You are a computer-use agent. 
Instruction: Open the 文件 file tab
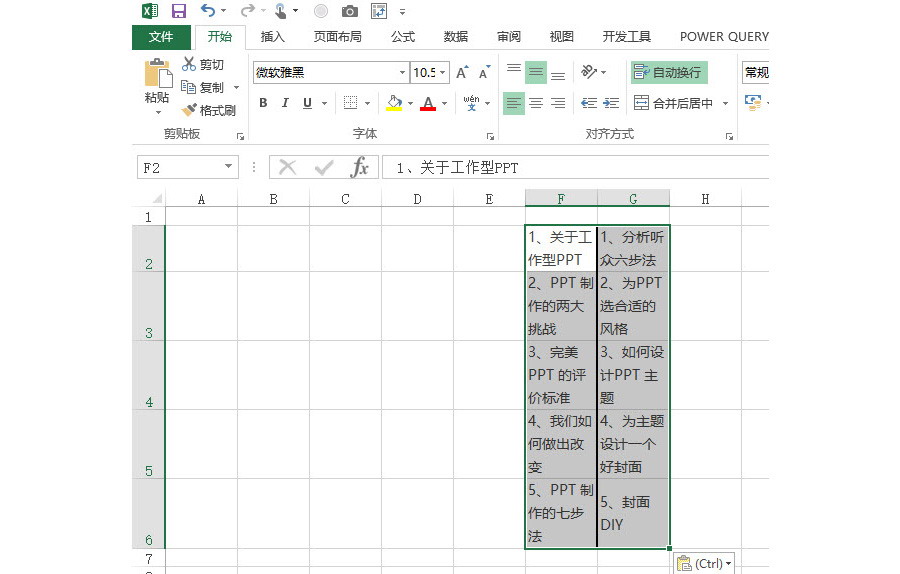click(x=161, y=37)
